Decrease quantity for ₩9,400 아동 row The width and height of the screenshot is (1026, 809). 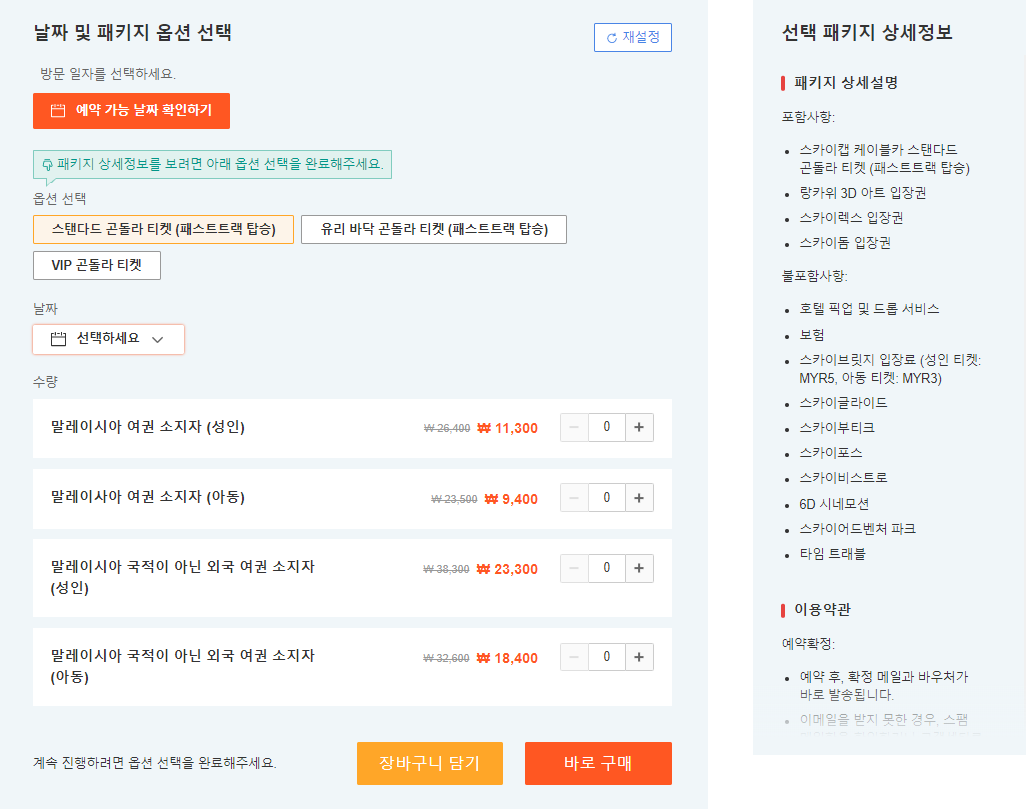point(574,498)
